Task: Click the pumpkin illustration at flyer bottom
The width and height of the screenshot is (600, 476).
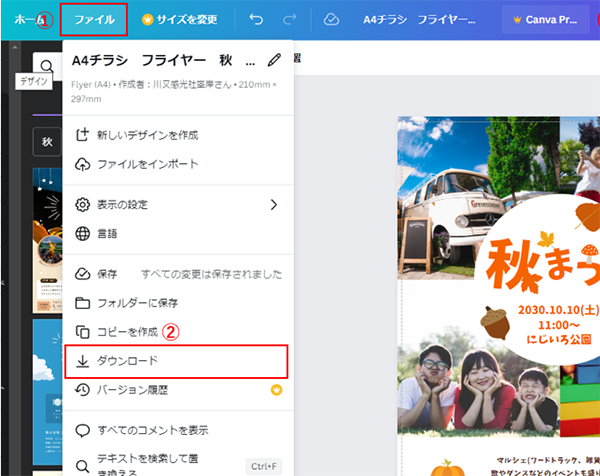Action: tap(447, 468)
